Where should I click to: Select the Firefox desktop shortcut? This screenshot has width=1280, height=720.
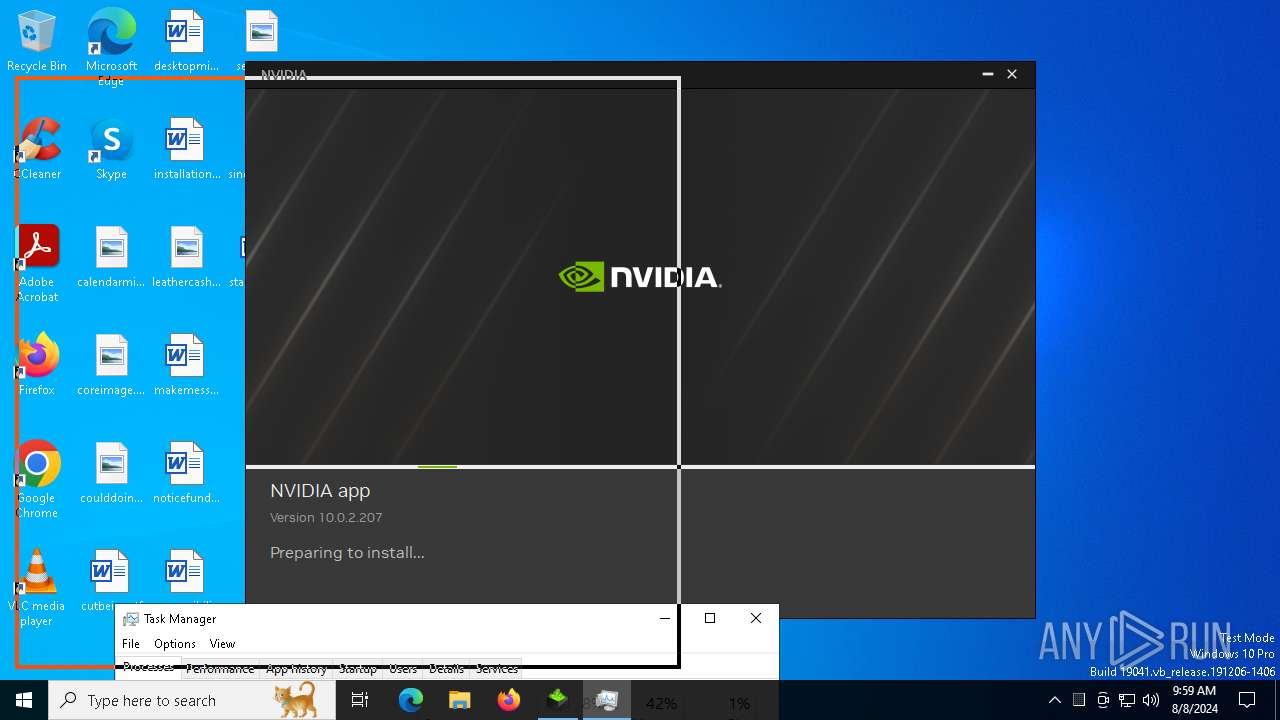pos(37,366)
